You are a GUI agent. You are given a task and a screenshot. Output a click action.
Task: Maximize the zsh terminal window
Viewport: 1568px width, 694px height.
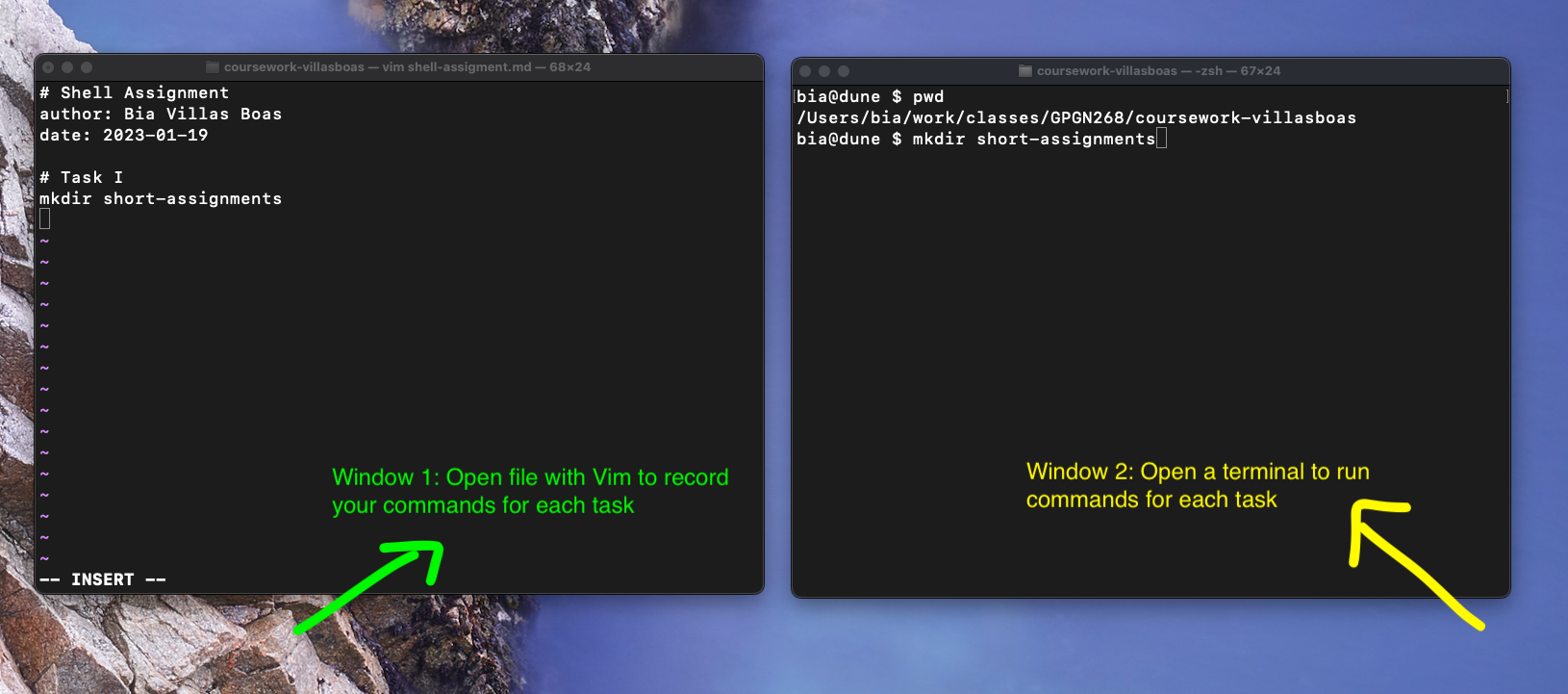844,71
